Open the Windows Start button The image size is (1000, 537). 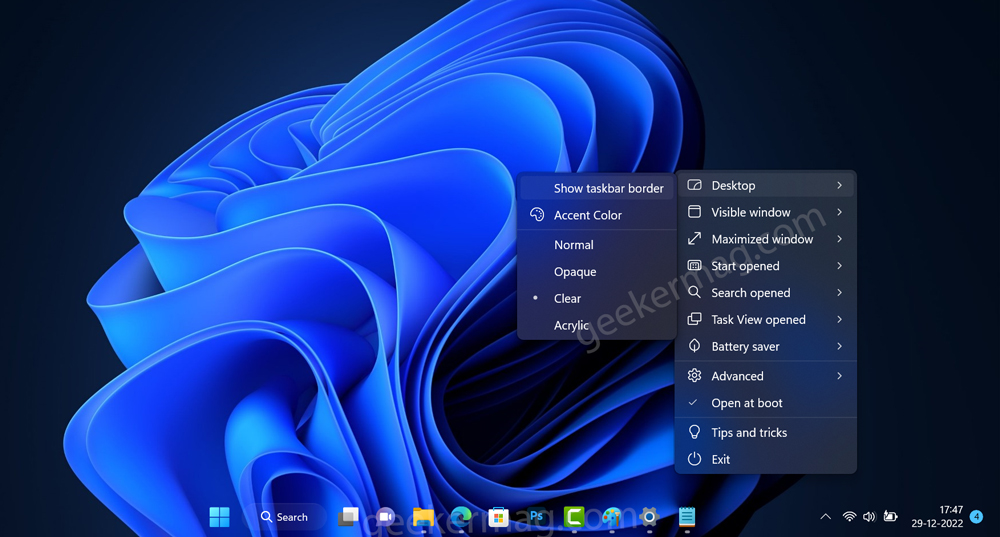219,517
